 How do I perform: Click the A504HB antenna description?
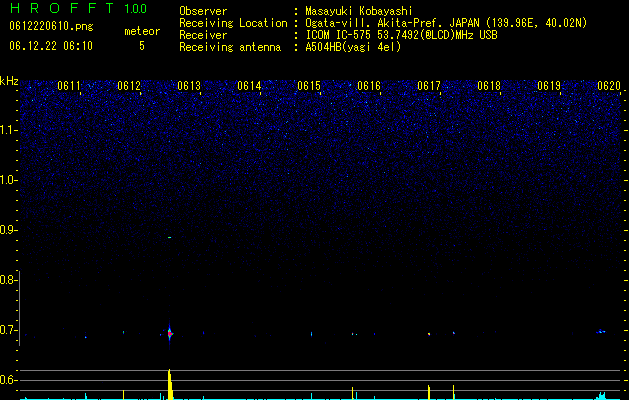click(x=353, y=47)
